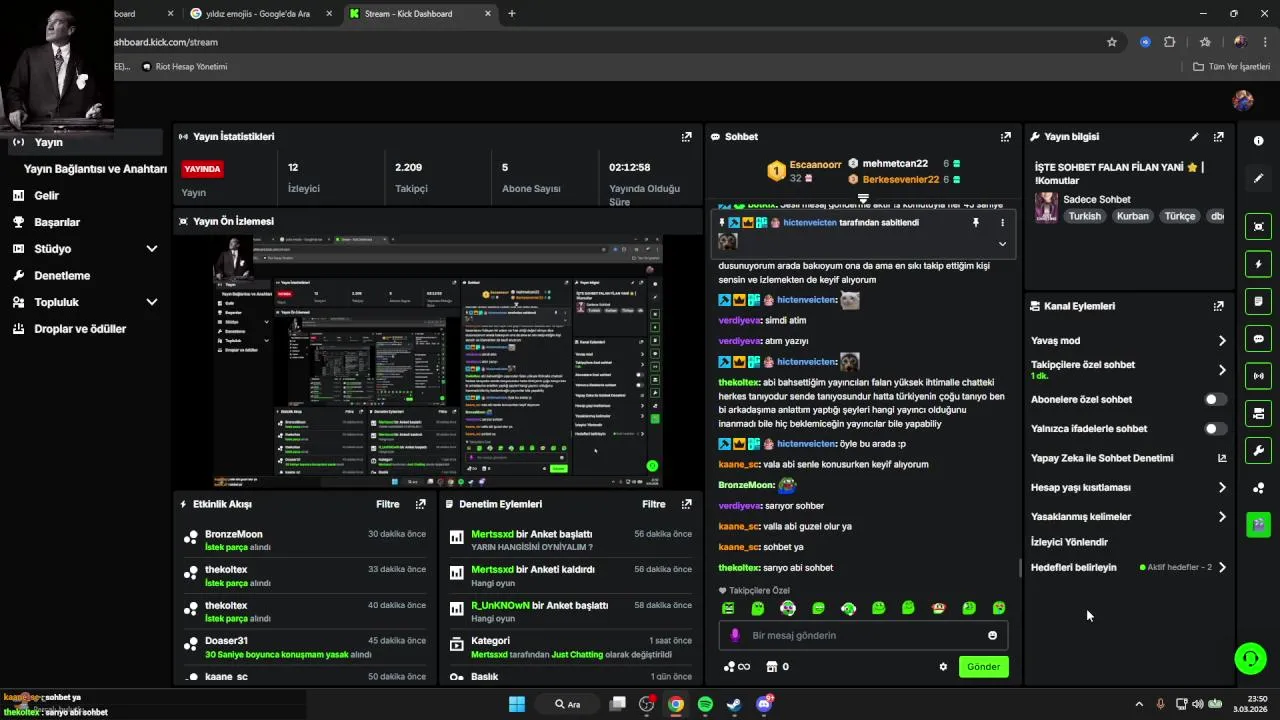Click Filtre in the Denetim Eylemleri panel

654,504
